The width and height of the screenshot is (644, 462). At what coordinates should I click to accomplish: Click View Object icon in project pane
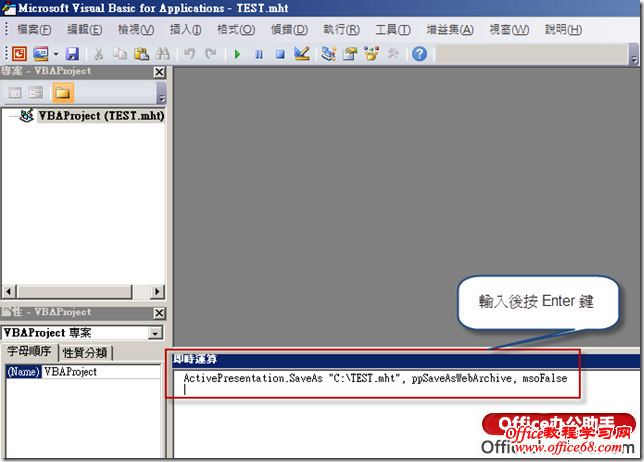tap(36, 93)
